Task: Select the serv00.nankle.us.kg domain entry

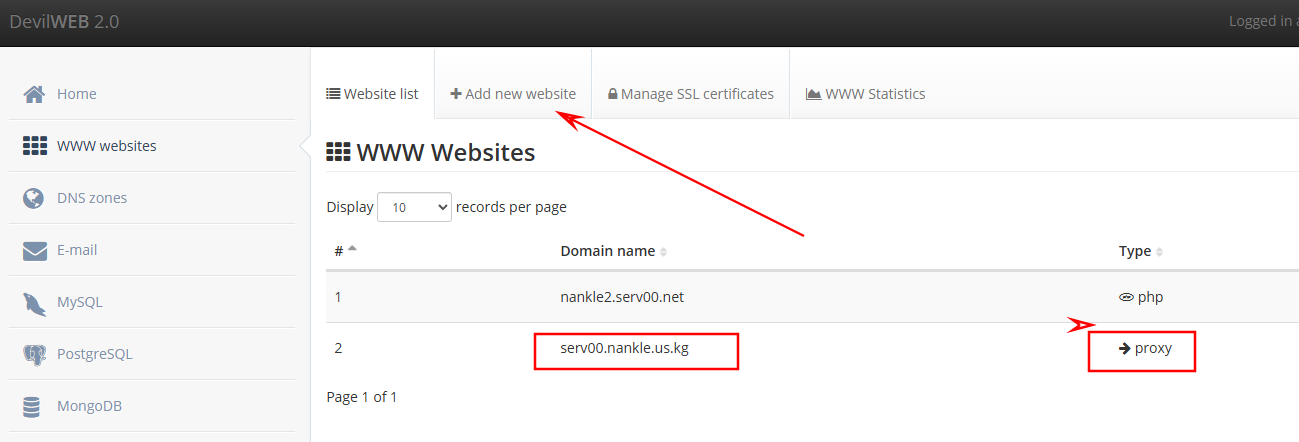Action: coord(624,349)
